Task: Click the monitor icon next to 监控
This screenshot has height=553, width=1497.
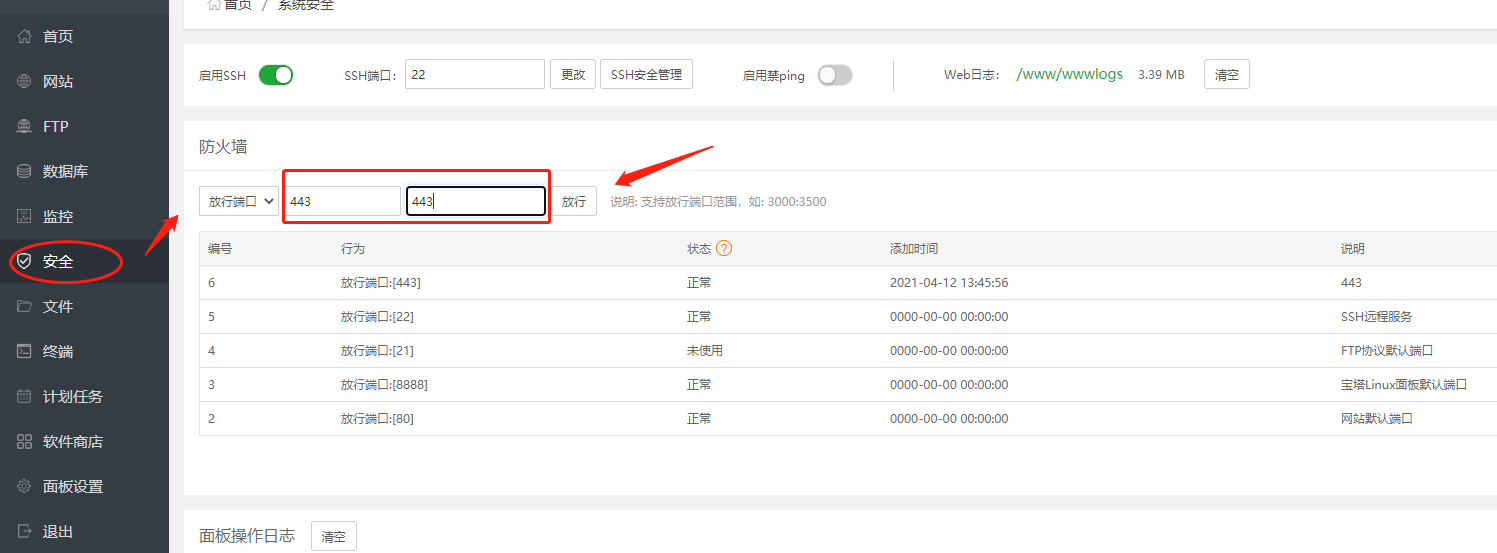Action: [x=25, y=216]
